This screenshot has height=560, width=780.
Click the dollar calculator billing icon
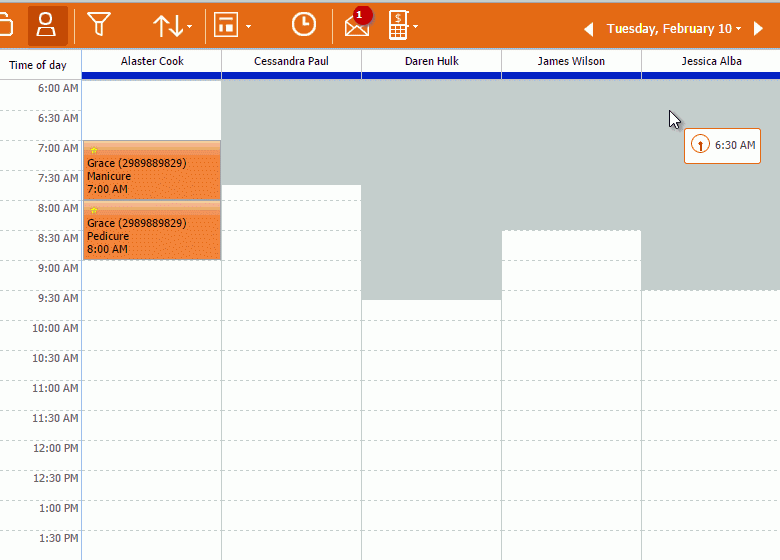[x=398, y=25]
